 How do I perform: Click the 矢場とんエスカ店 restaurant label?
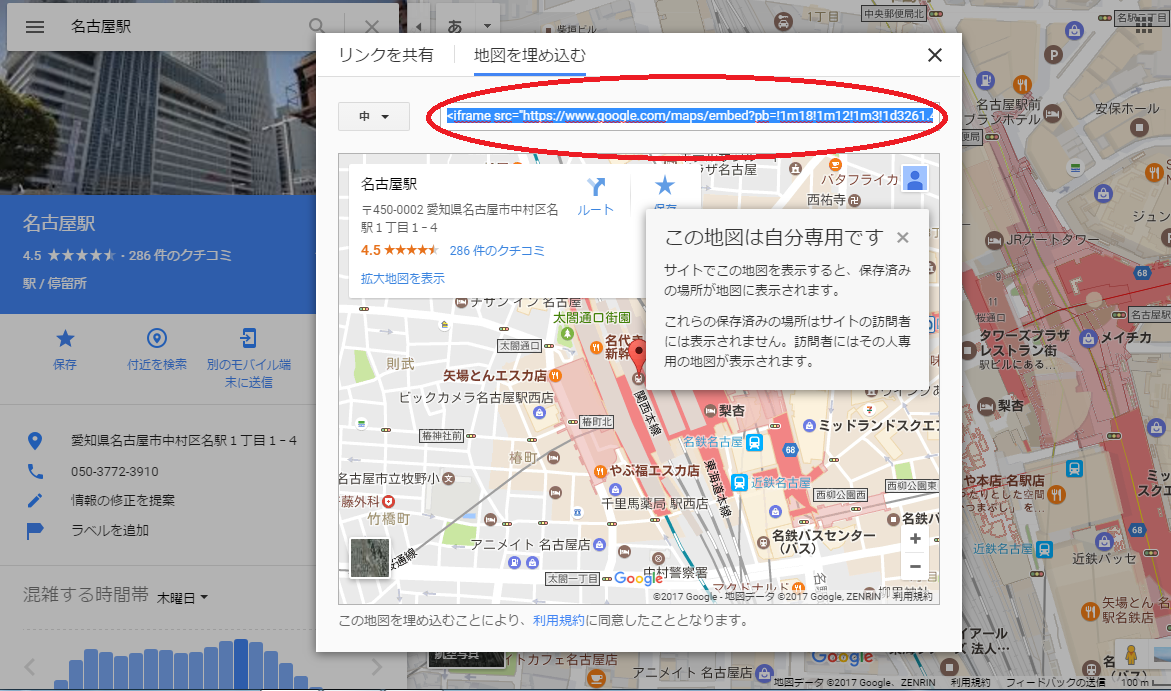pos(494,375)
